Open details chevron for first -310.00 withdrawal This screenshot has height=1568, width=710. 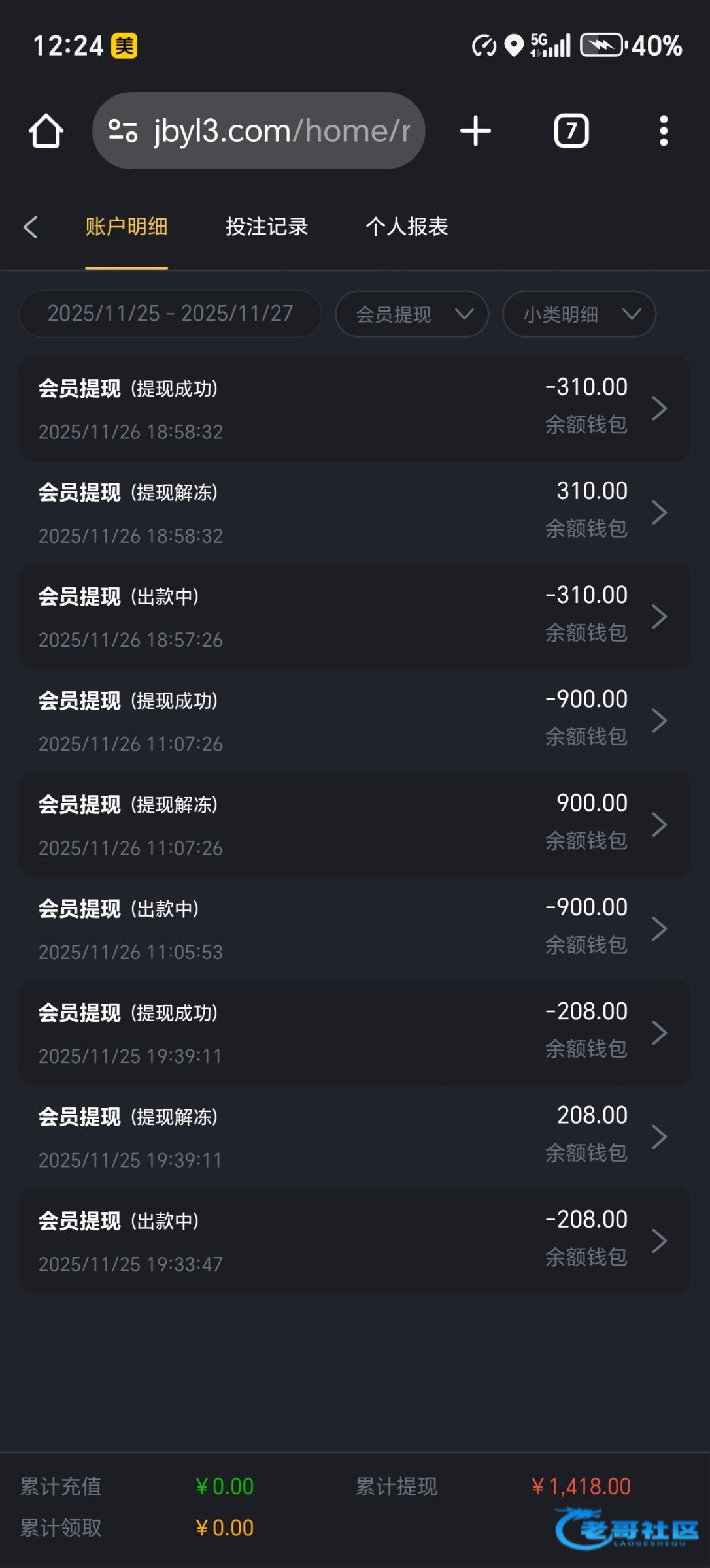click(x=659, y=408)
